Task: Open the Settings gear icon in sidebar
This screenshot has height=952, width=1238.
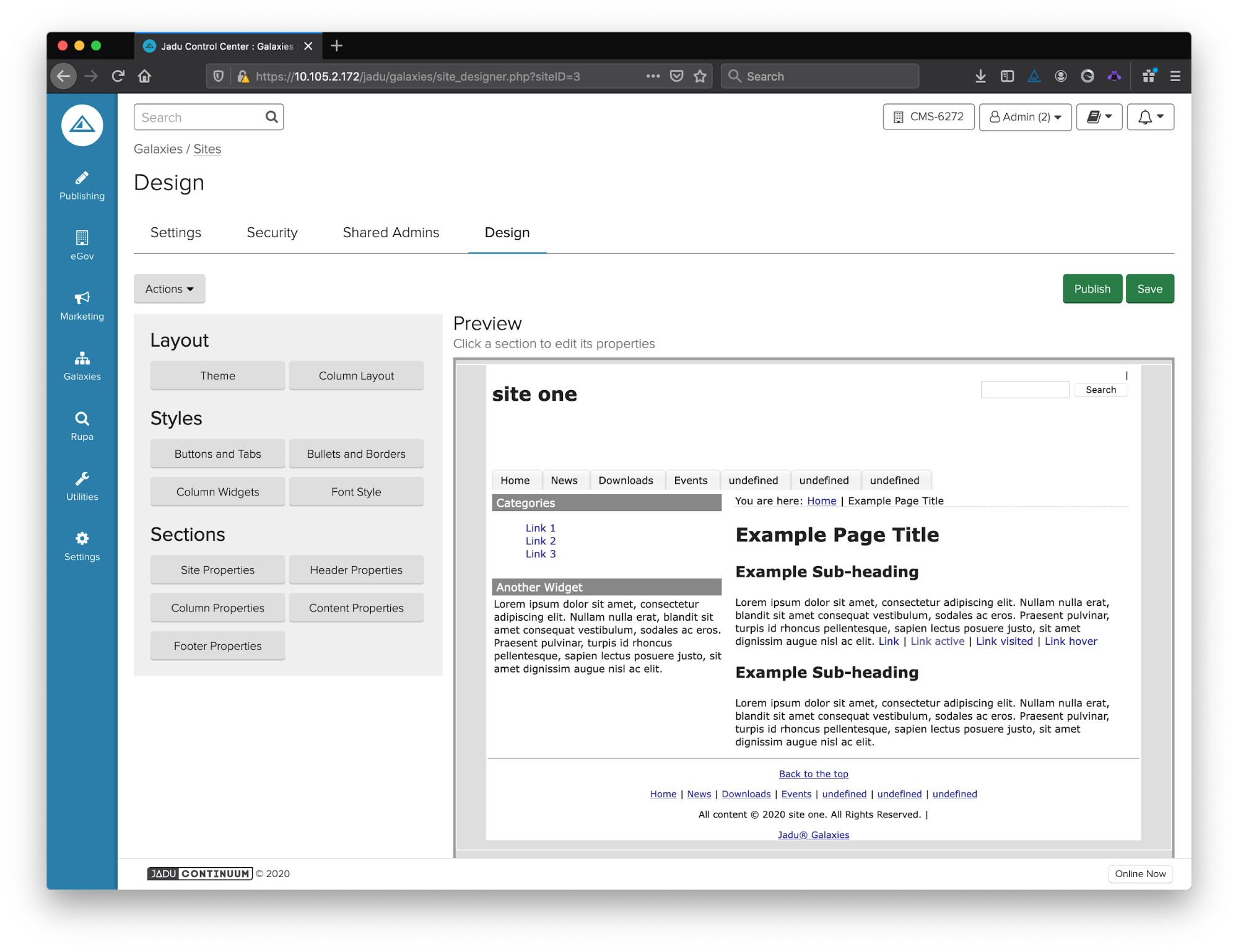Action: click(x=82, y=539)
